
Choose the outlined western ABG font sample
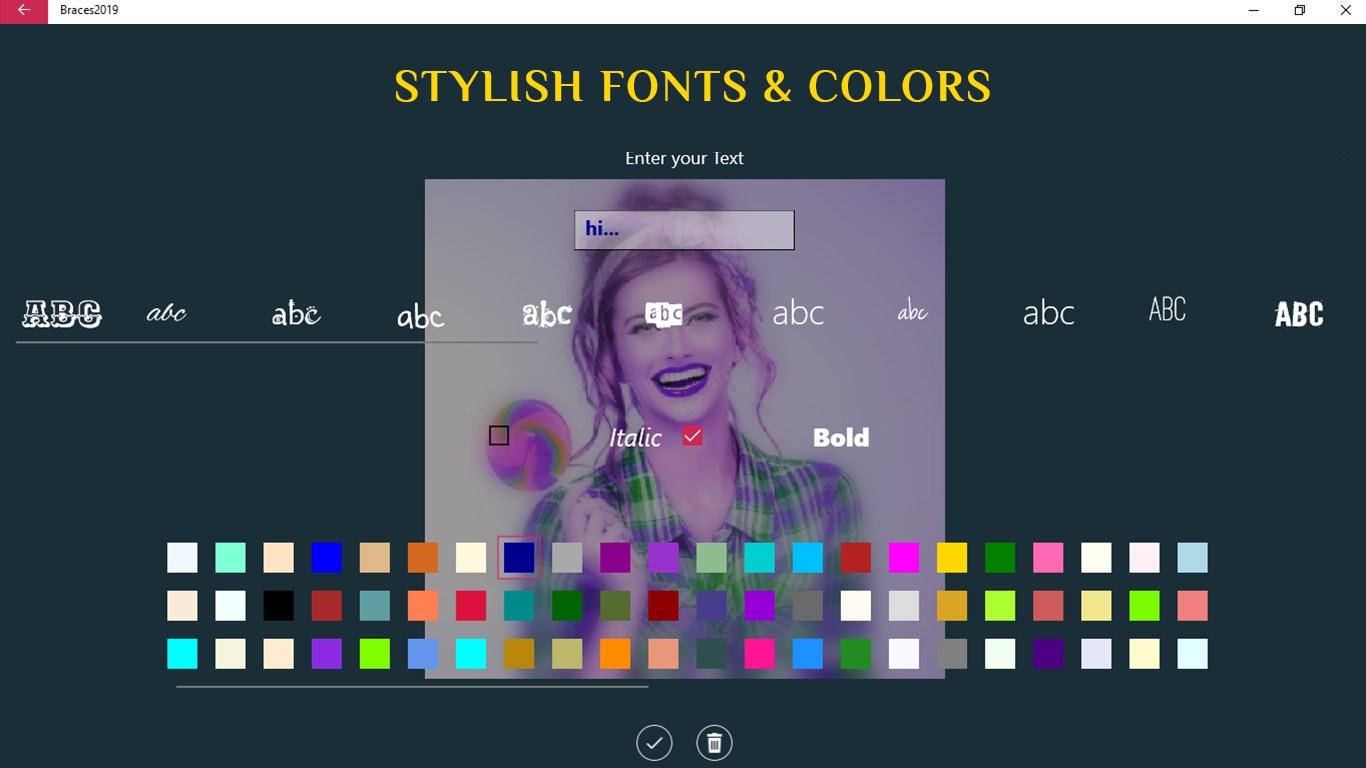[62, 314]
